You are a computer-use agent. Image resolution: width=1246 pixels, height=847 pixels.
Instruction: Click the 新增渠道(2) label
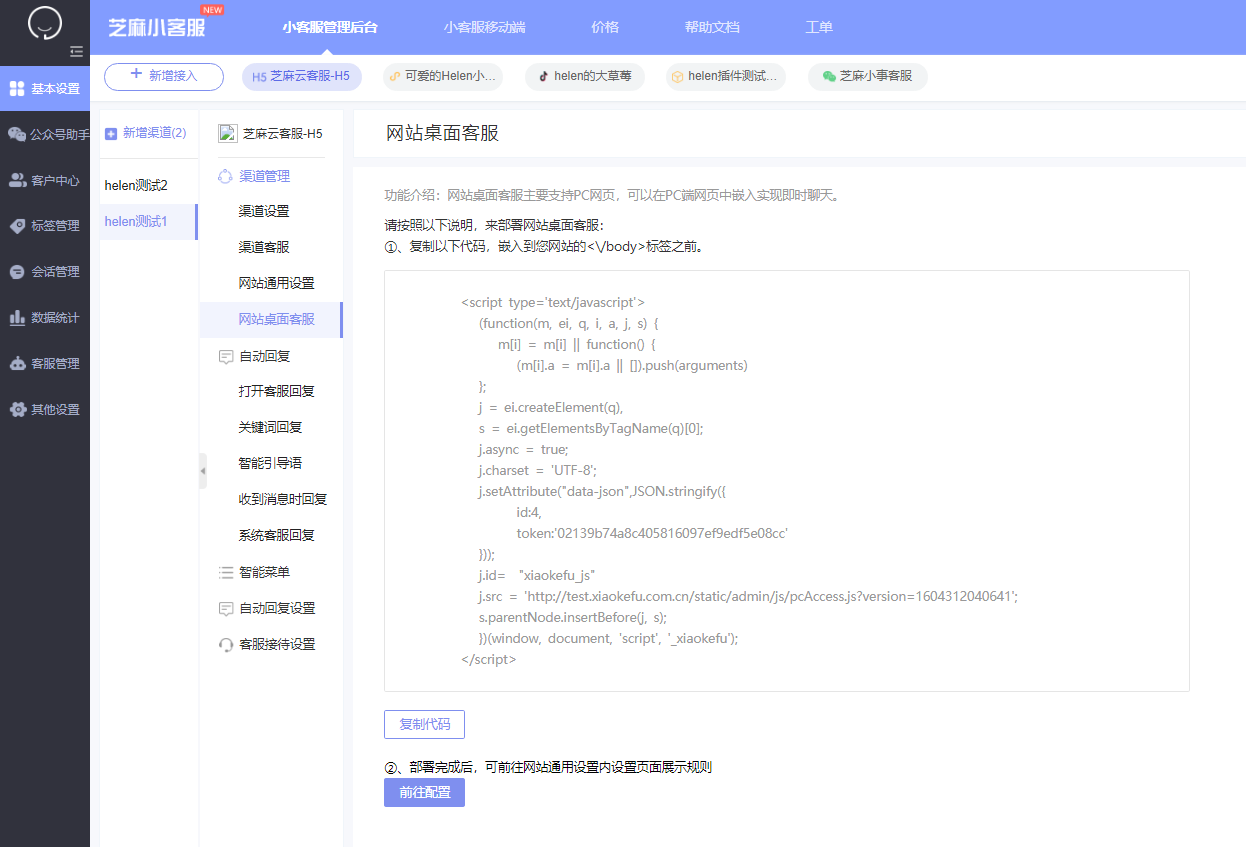[x=155, y=133]
